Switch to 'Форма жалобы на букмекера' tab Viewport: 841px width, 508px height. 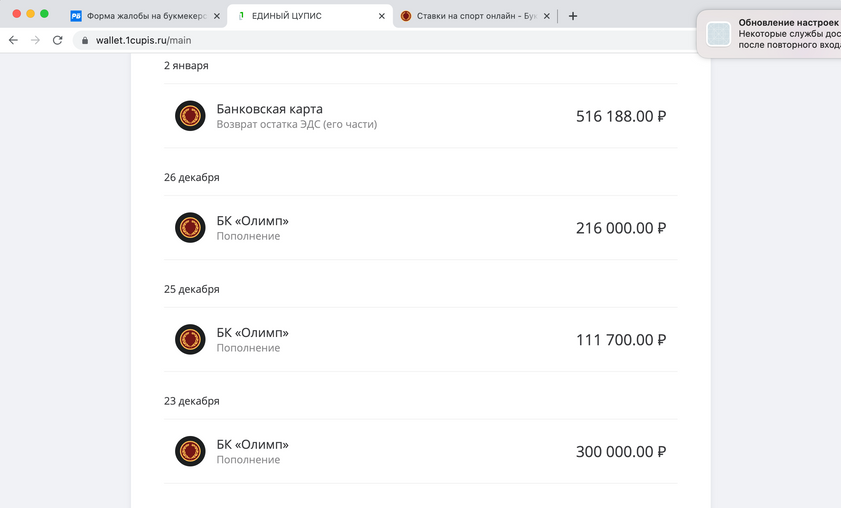[145, 16]
